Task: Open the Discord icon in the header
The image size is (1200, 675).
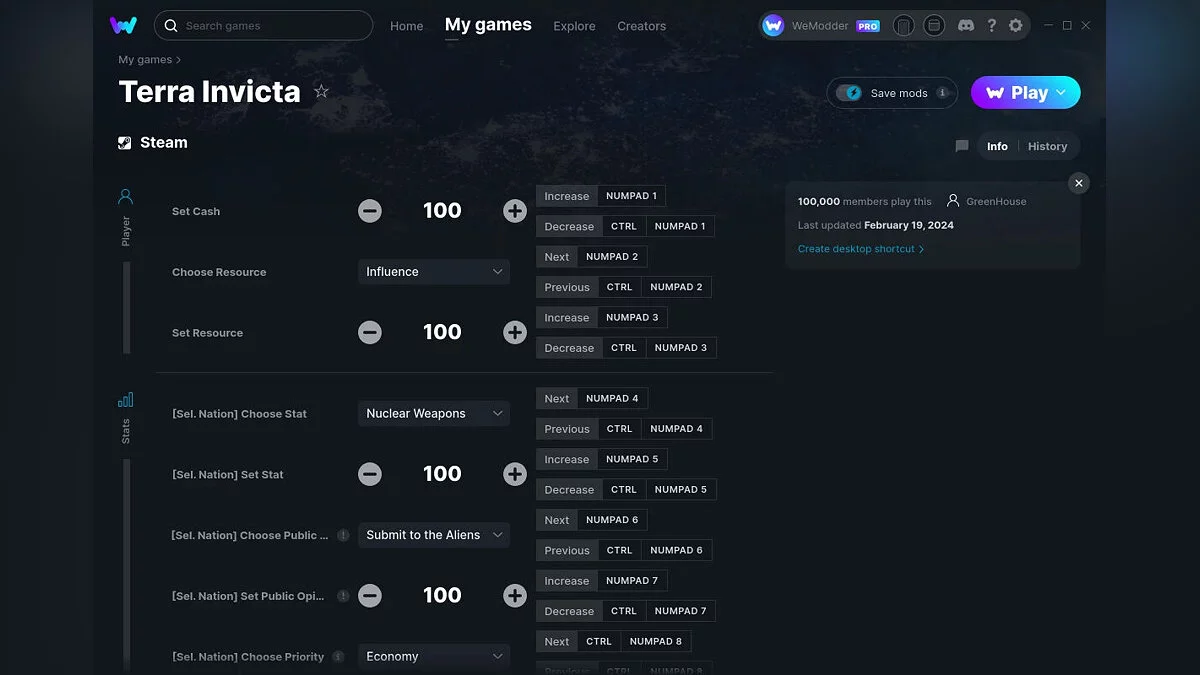Action: 965,26
